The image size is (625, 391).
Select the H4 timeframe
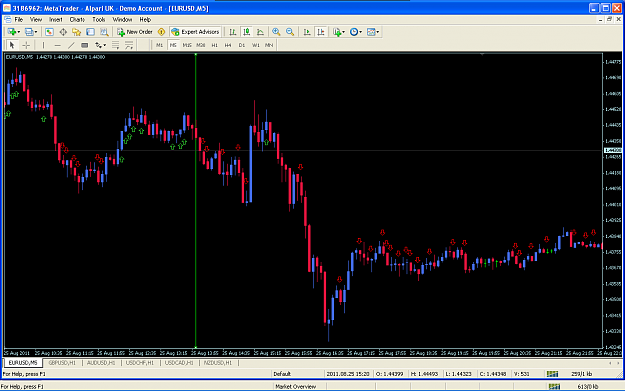pos(228,45)
